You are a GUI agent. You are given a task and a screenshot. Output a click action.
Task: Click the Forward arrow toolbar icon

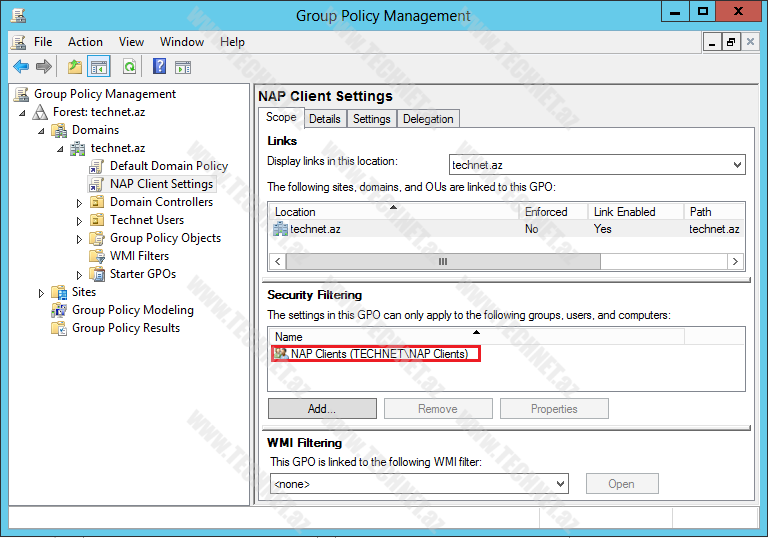(x=44, y=67)
